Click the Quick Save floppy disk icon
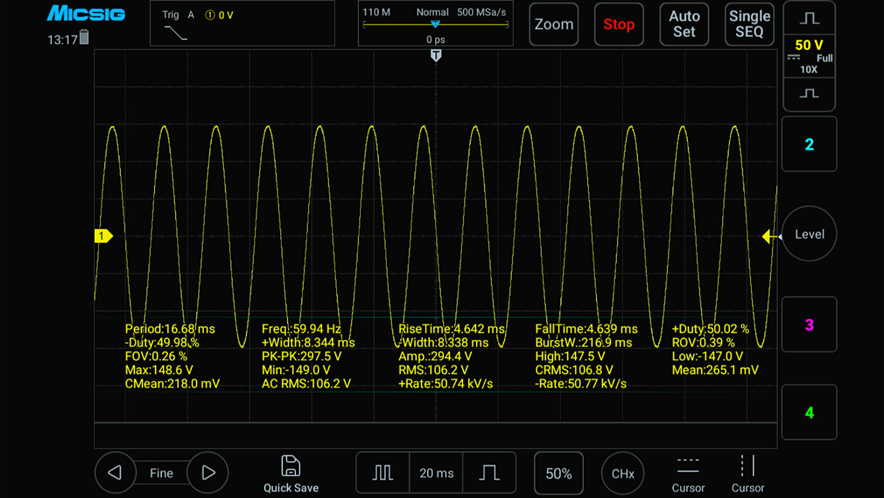The image size is (884, 498). coord(290,467)
